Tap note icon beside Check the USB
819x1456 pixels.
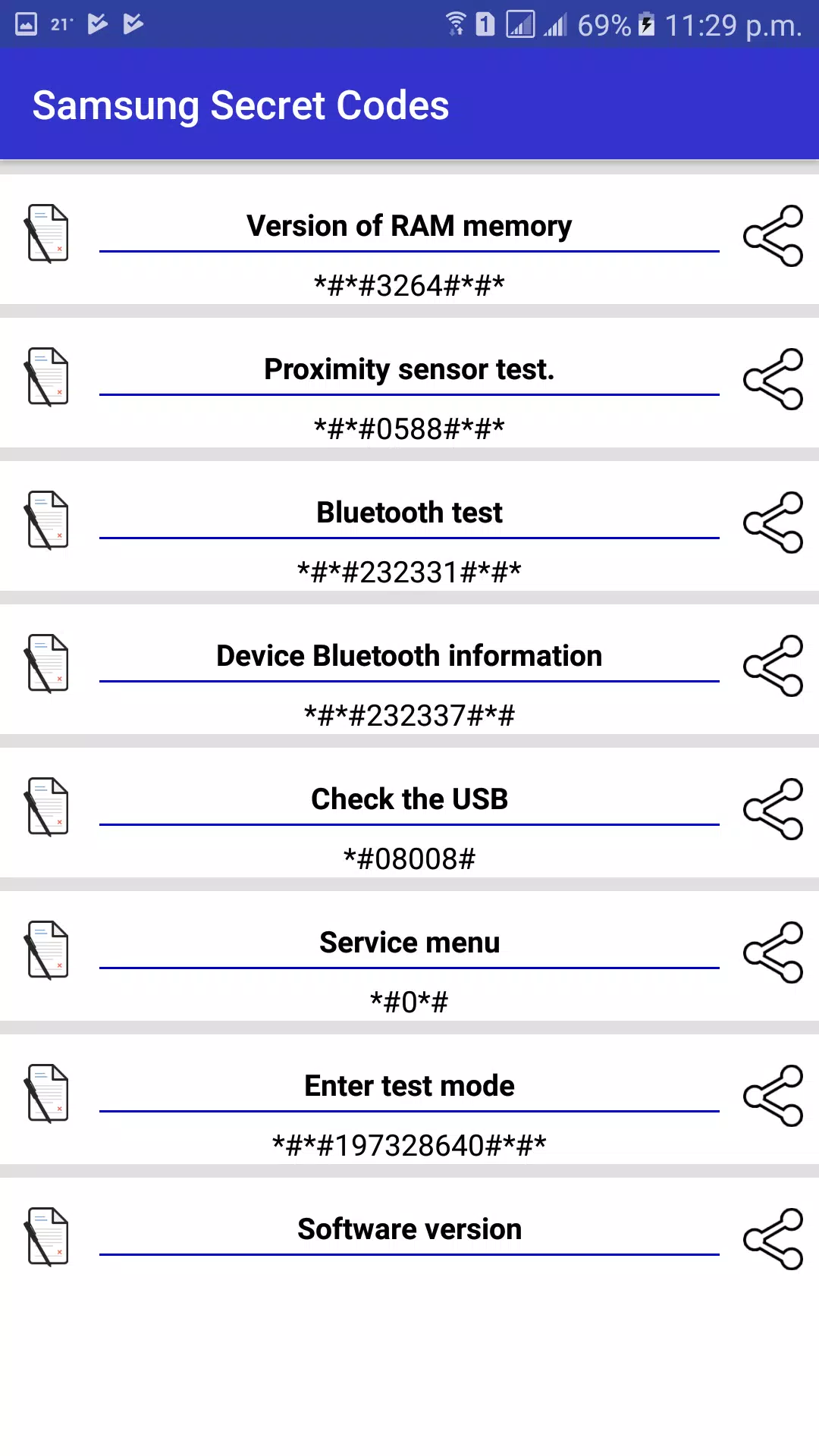(x=47, y=807)
